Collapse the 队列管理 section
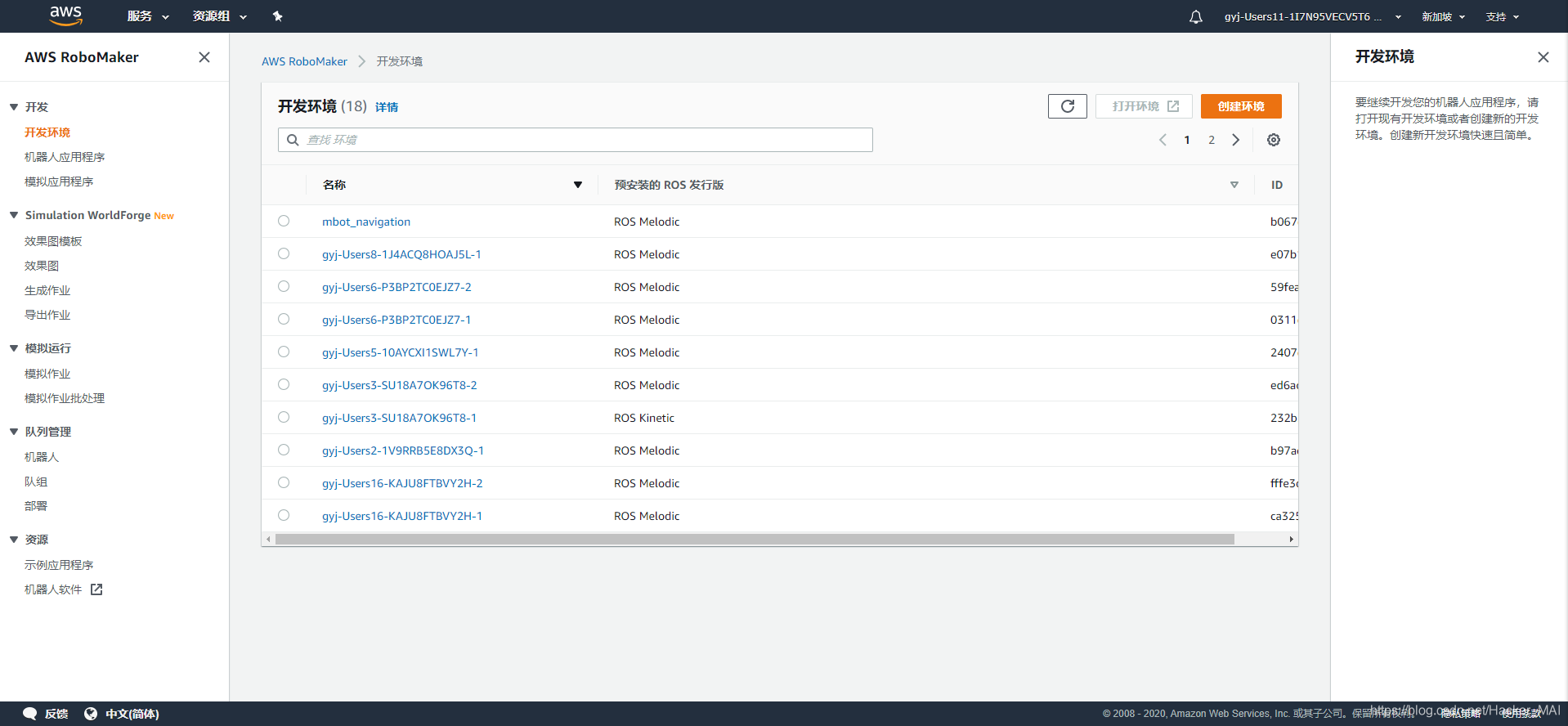Viewport: 1568px width, 726px height. pyautogui.click(x=14, y=432)
